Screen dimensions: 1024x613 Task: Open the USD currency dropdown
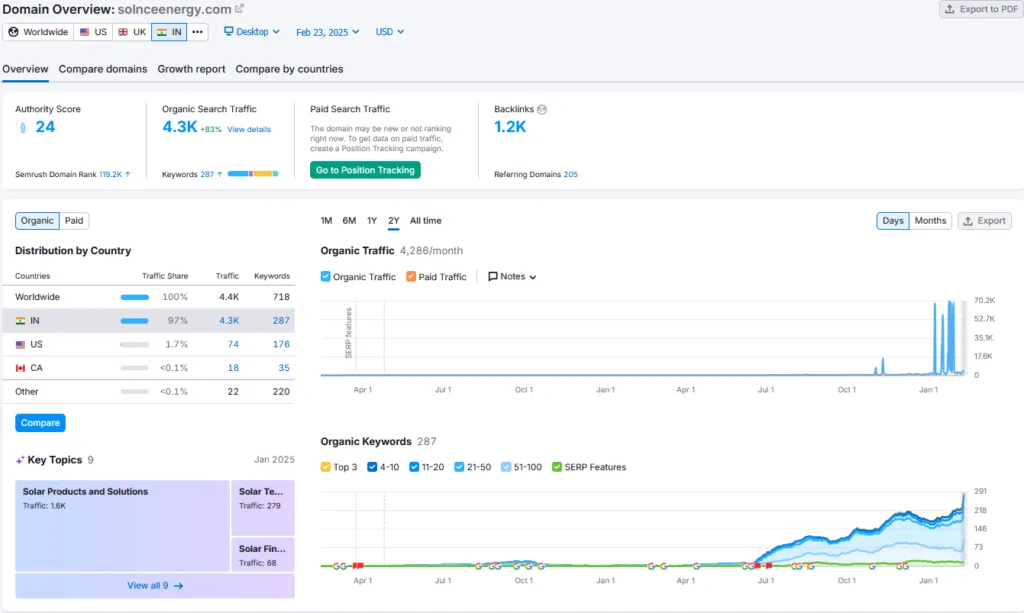389,32
